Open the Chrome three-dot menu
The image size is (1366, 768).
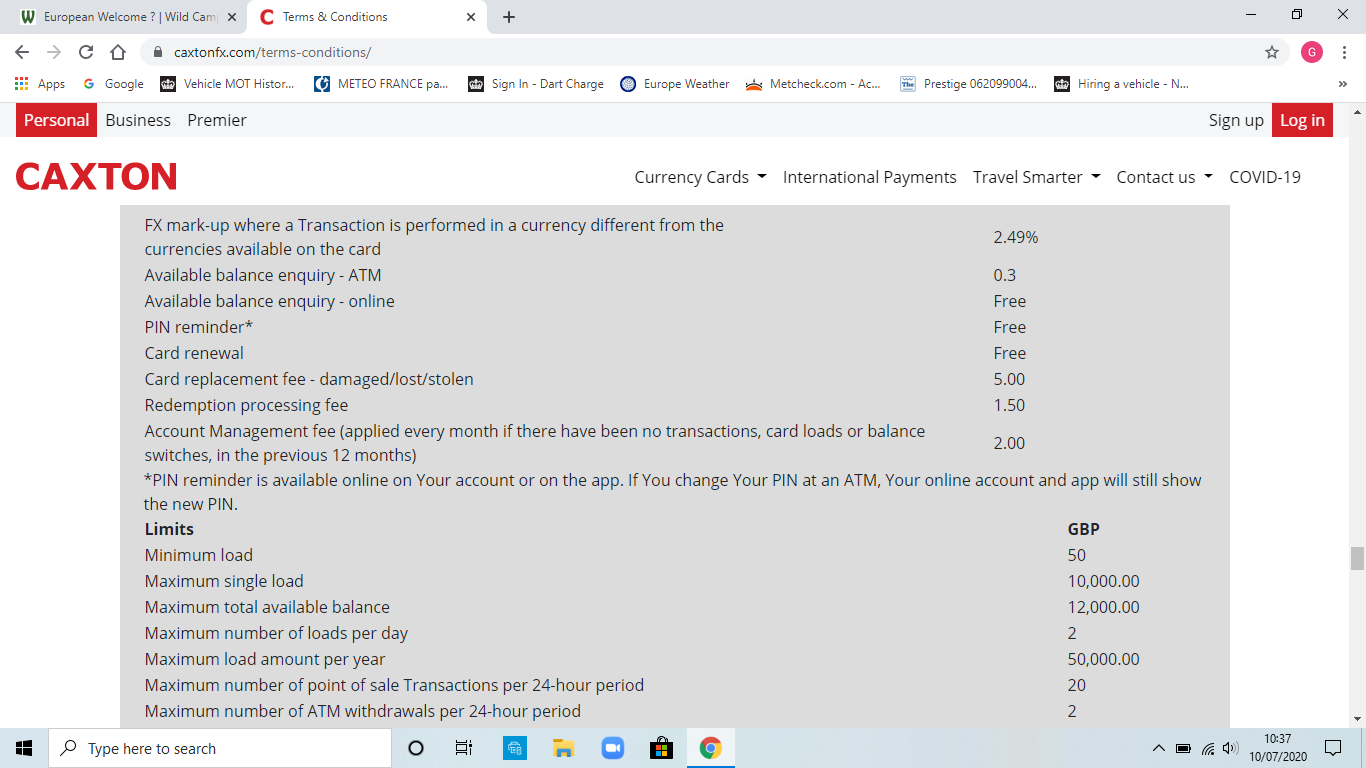pyautogui.click(x=1344, y=52)
